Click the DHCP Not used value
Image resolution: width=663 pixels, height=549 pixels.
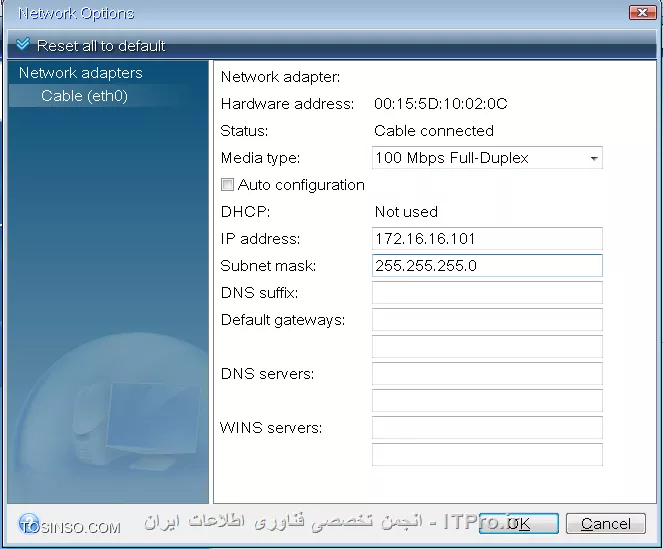406,211
